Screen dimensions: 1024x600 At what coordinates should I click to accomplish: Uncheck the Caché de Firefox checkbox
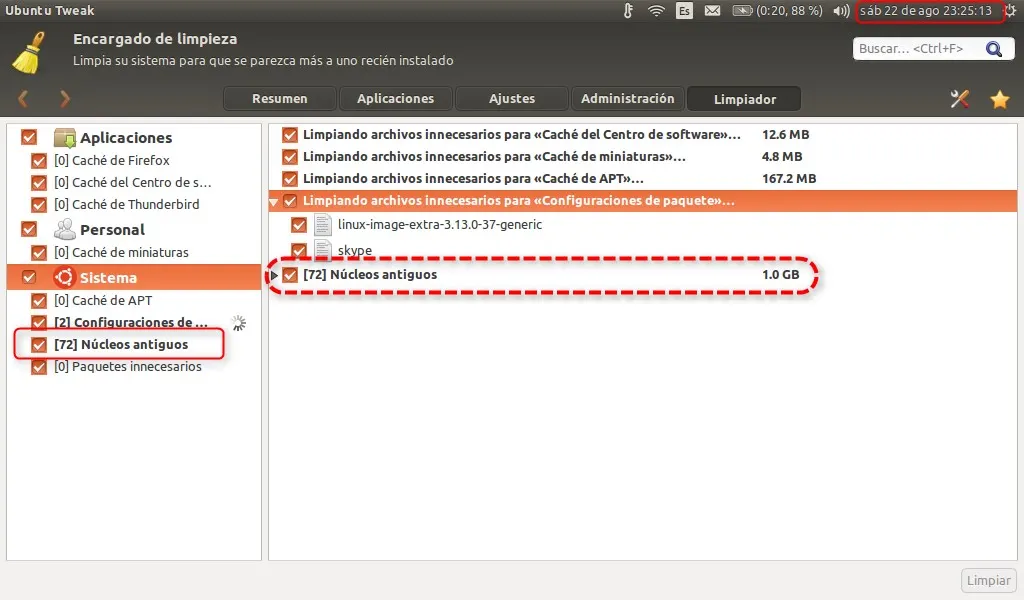coord(39,160)
